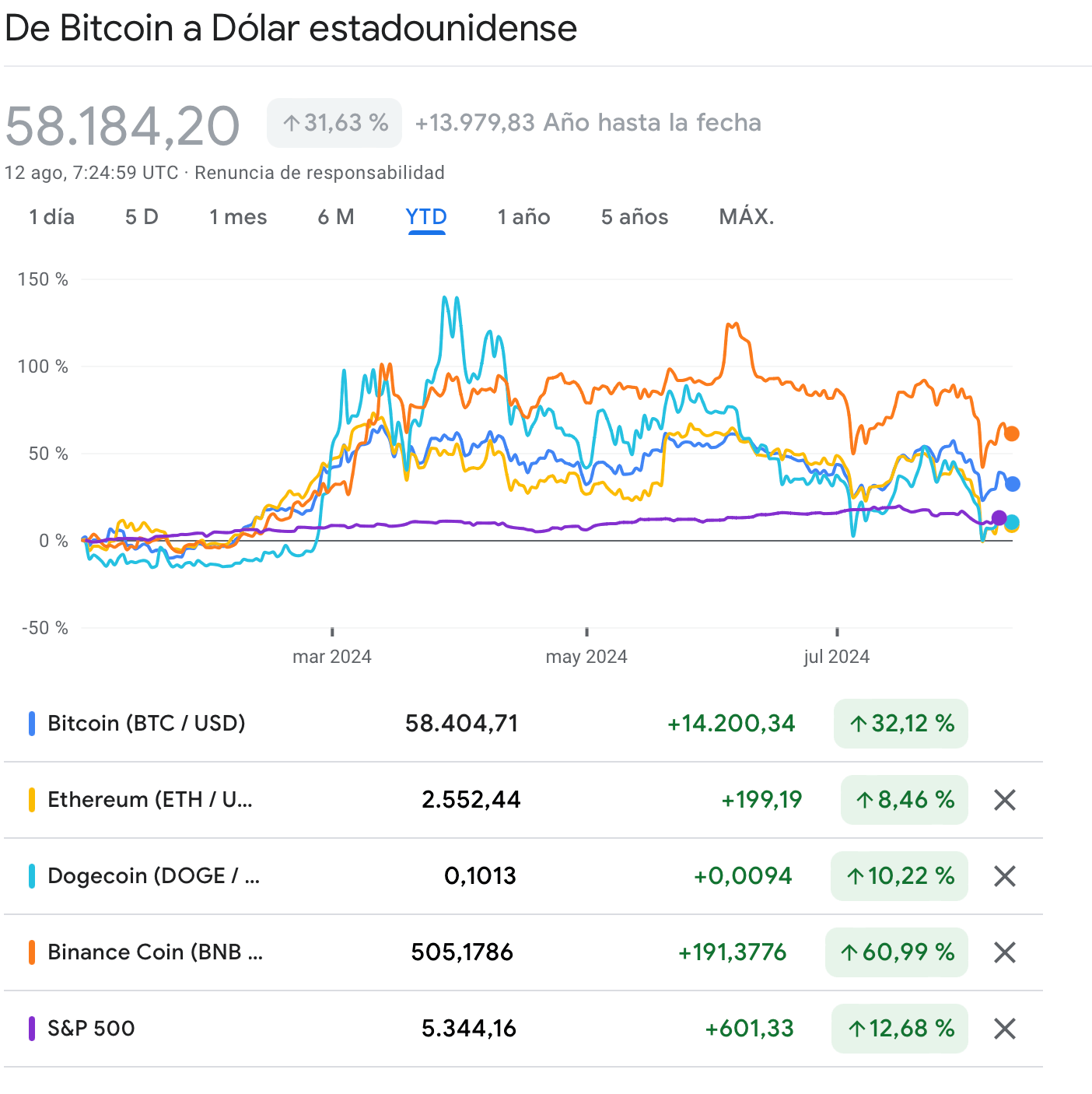Click the orange Binance endpoint dot on chart
1092x1094 pixels.
(x=1011, y=433)
